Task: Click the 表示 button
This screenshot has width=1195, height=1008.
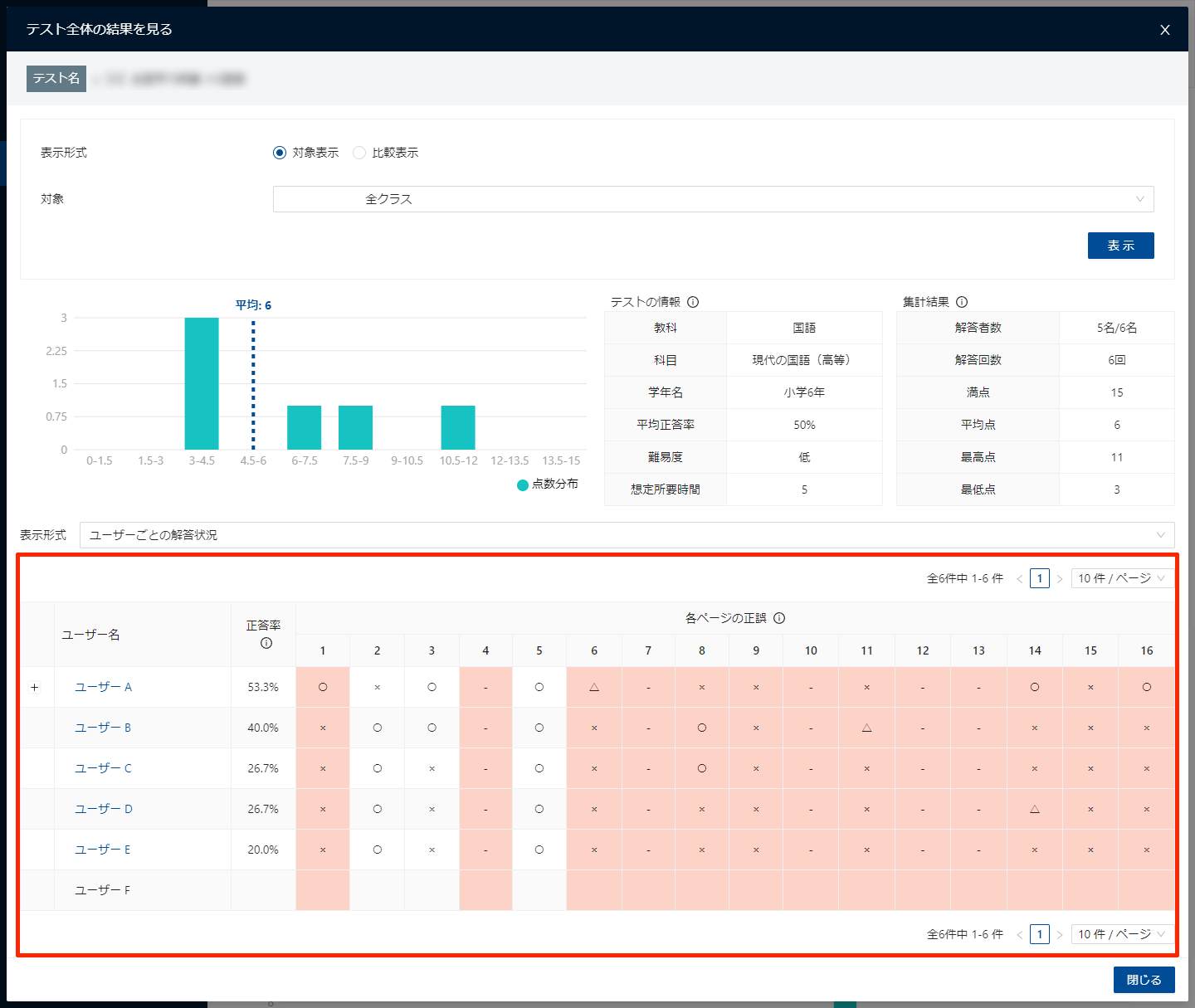Action: [1120, 246]
